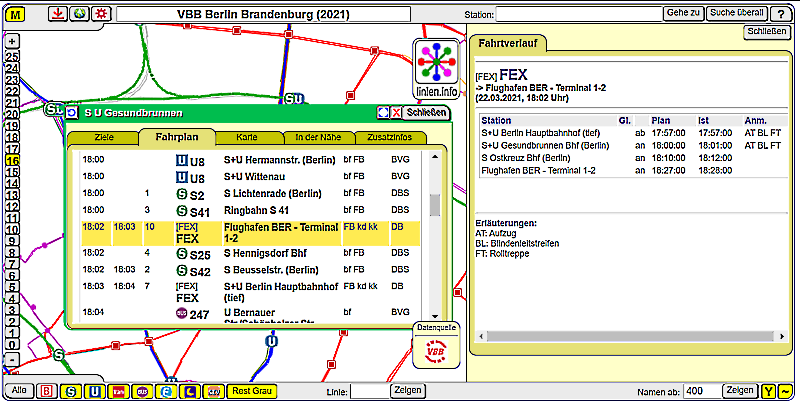800x402 pixels.
Task: Toggle the Rest Grau option
Action: (x=252, y=392)
